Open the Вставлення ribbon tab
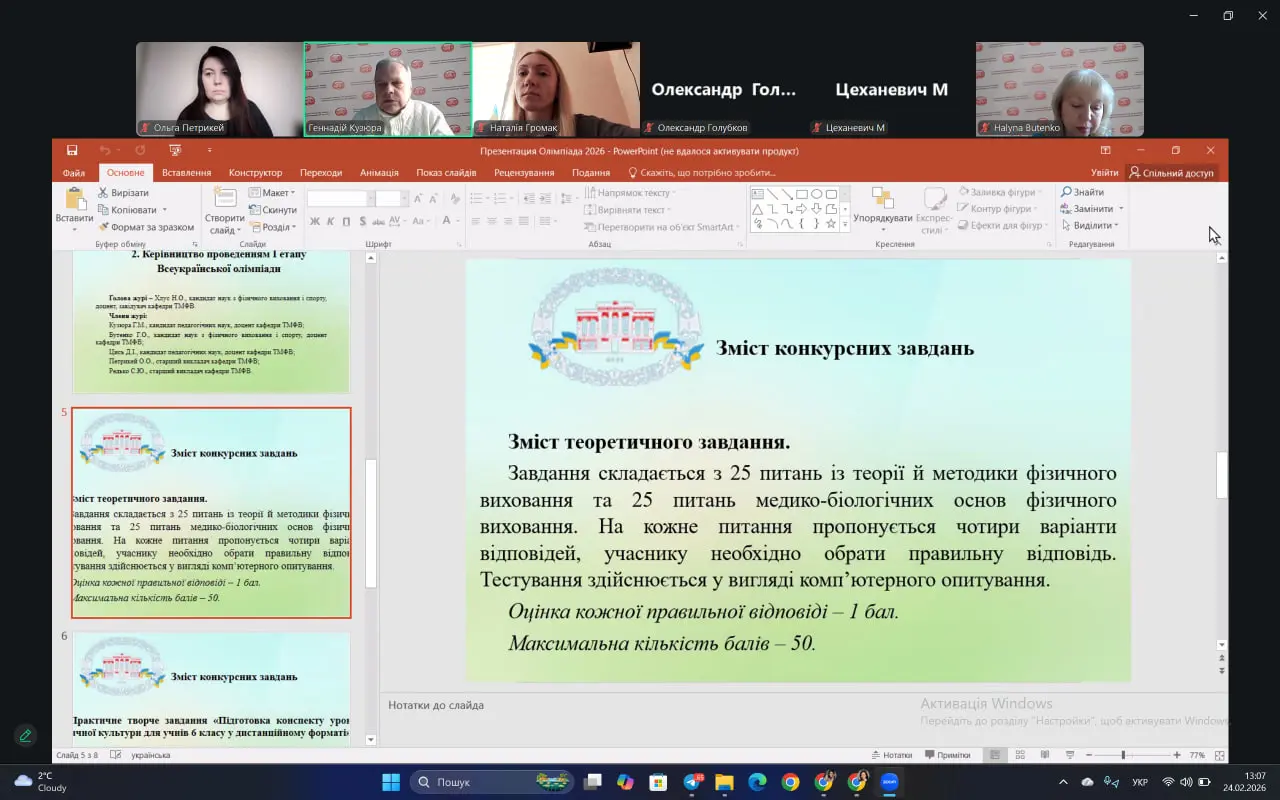1280x800 pixels. click(186, 173)
